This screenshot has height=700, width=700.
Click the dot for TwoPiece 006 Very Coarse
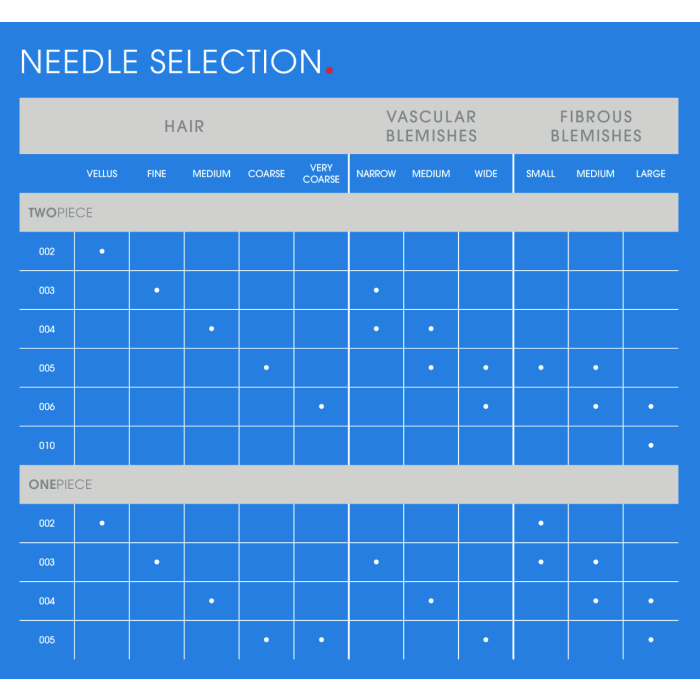[321, 407]
